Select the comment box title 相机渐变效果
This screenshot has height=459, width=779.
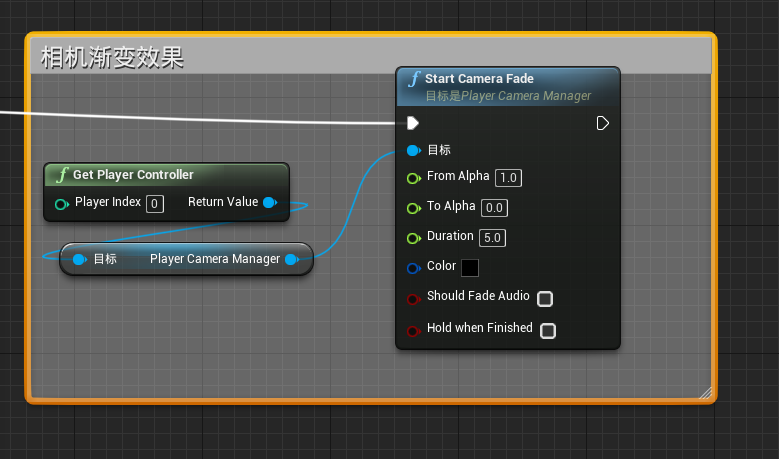click(x=112, y=58)
